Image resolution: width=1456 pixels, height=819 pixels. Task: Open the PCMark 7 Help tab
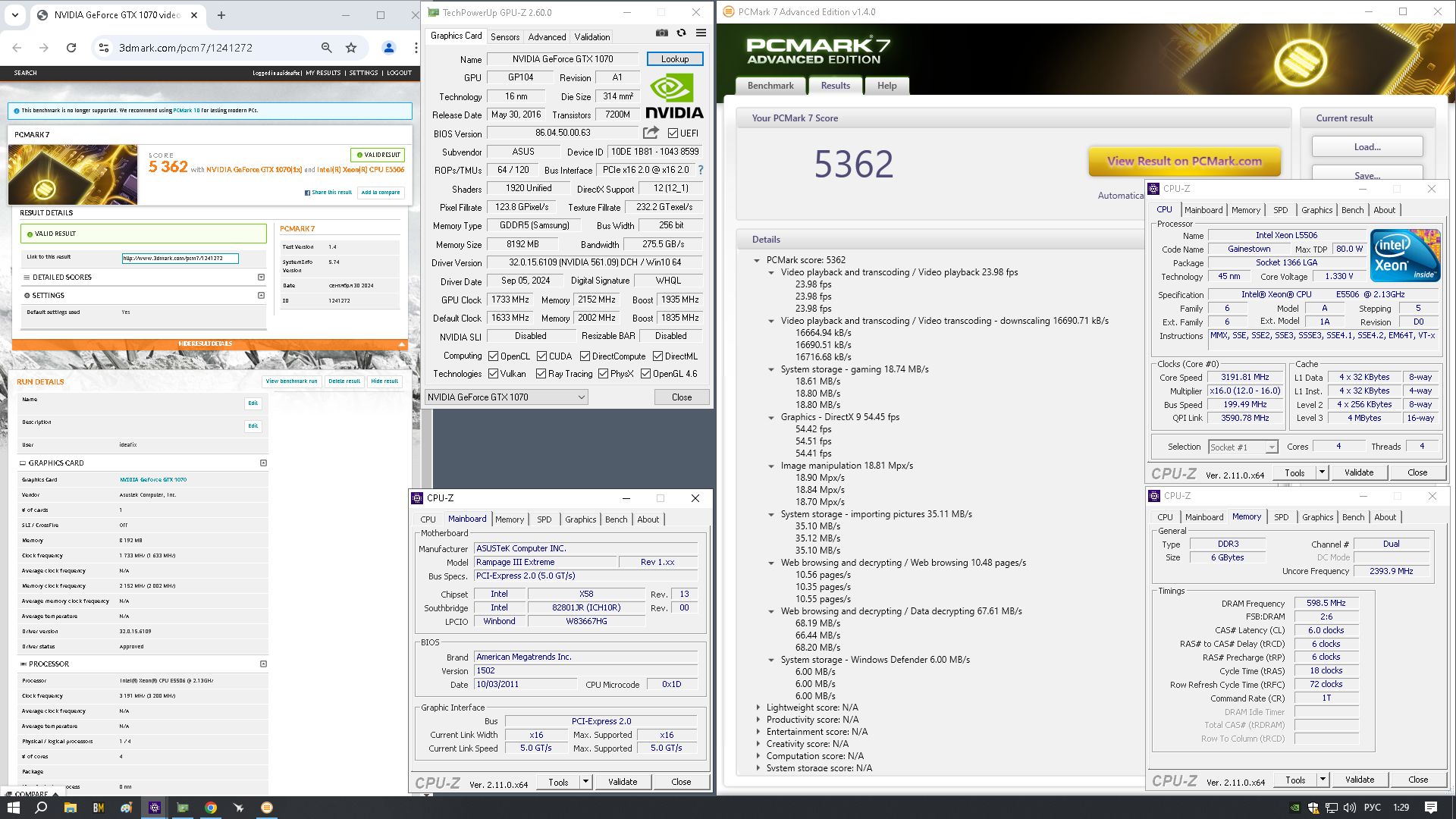[x=886, y=86]
